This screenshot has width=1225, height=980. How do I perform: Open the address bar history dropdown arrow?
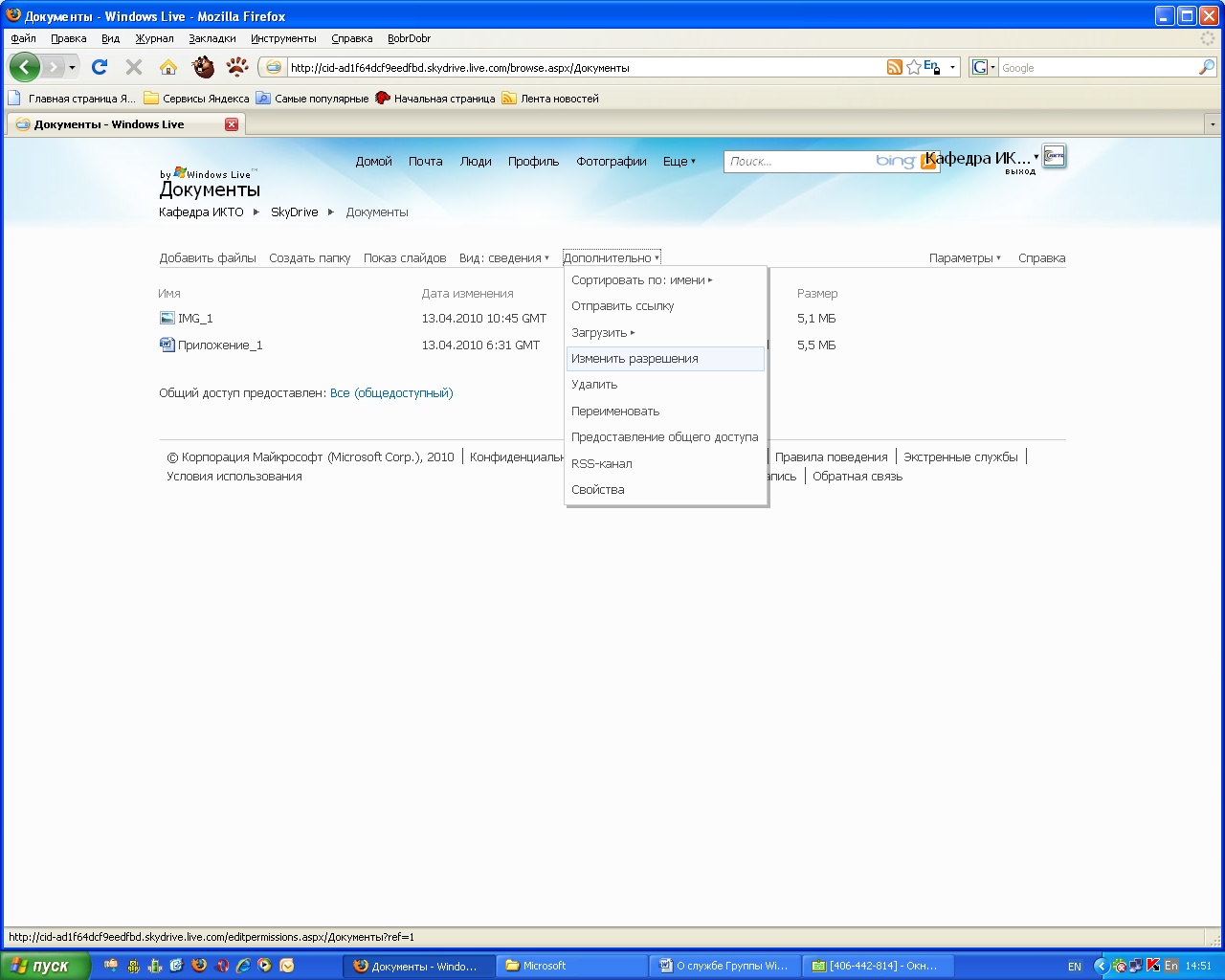(952, 68)
